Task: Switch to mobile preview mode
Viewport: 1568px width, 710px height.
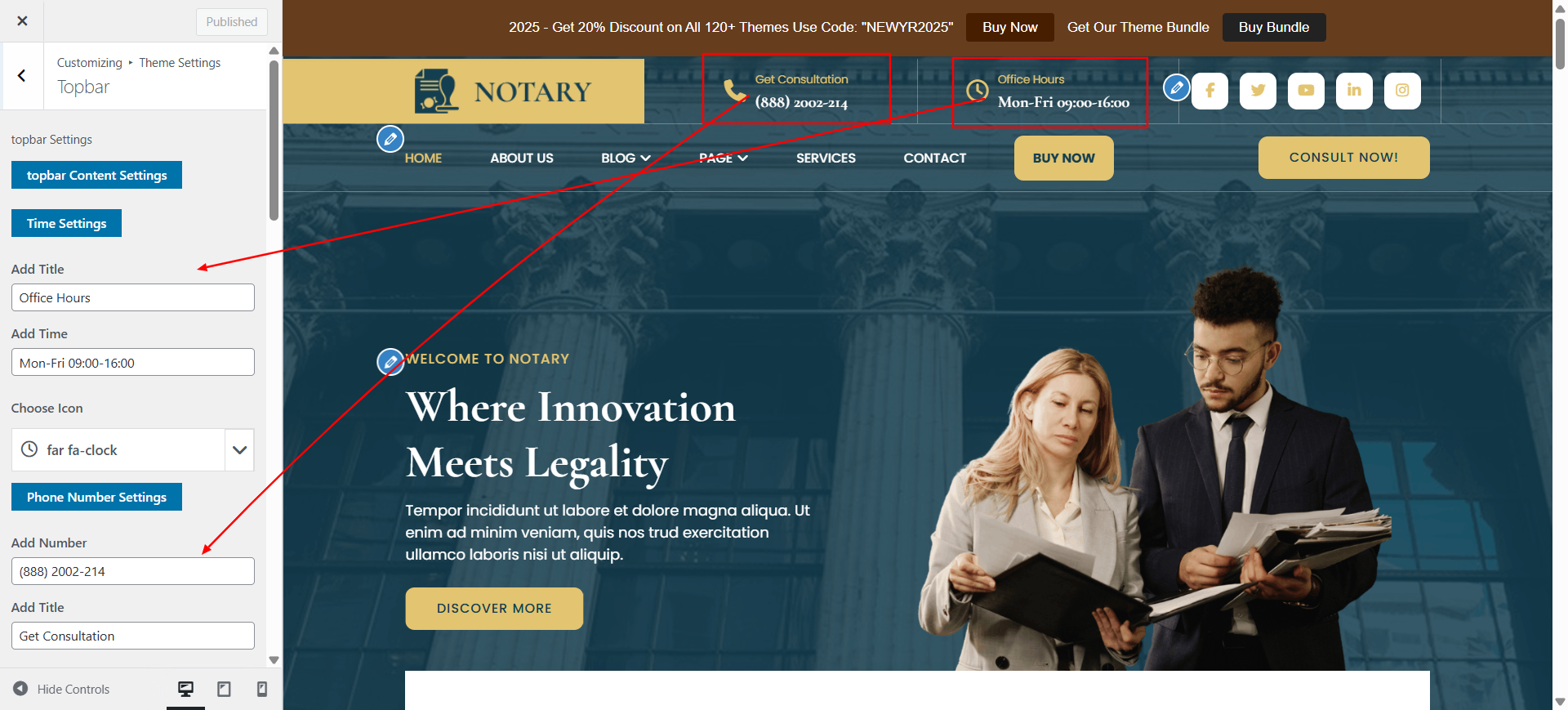Action: [x=261, y=690]
